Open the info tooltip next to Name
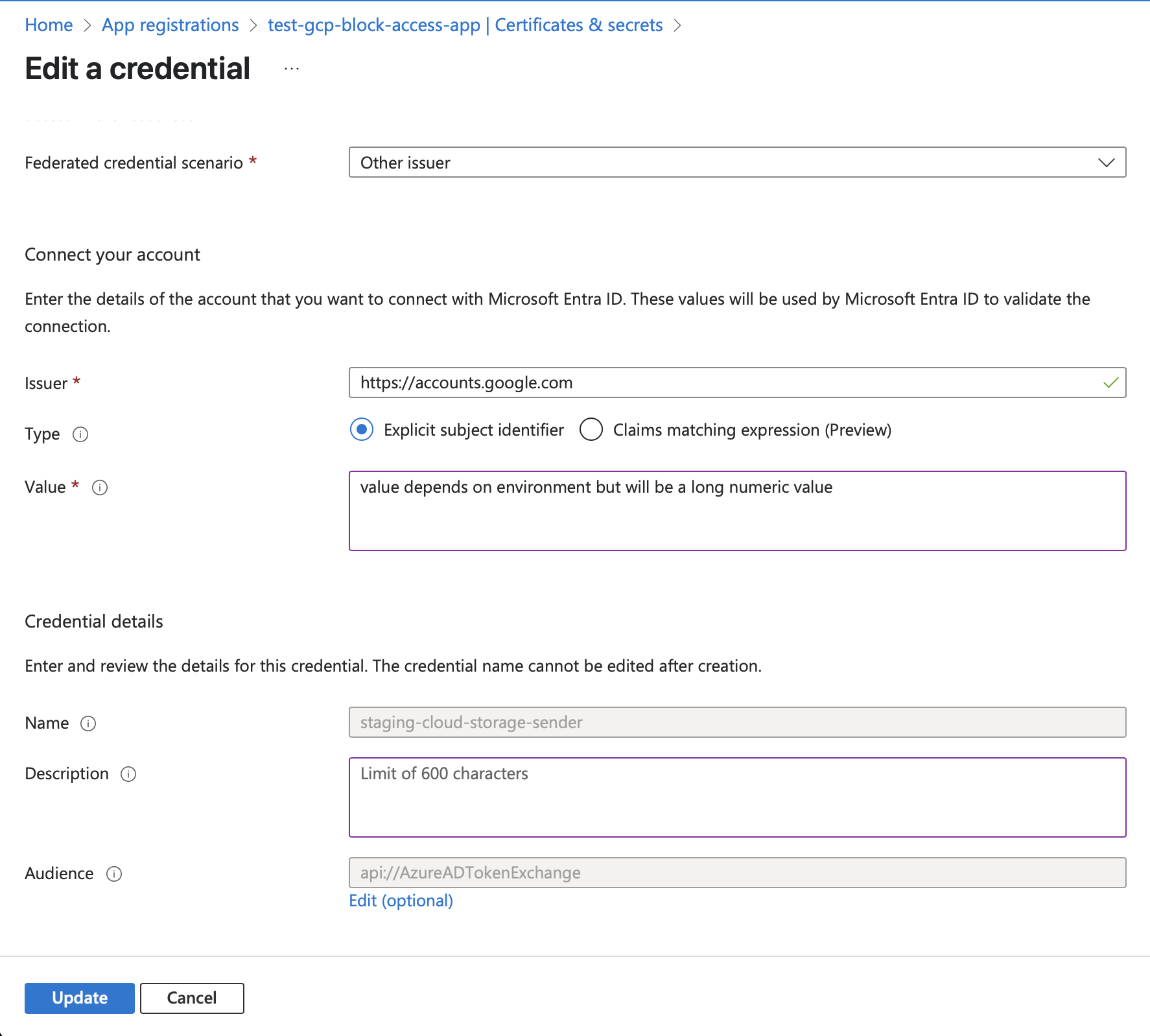The height and width of the screenshot is (1036, 1150). pyautogui.click(x=89, y=724)
